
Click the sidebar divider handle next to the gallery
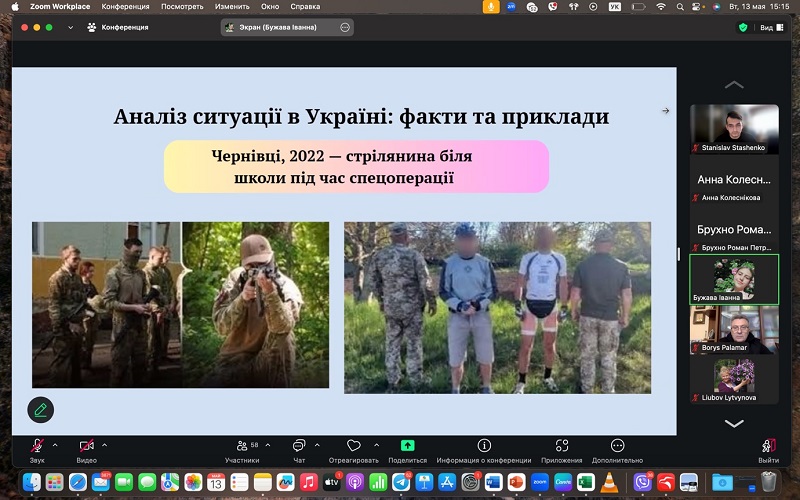(679, 254)
